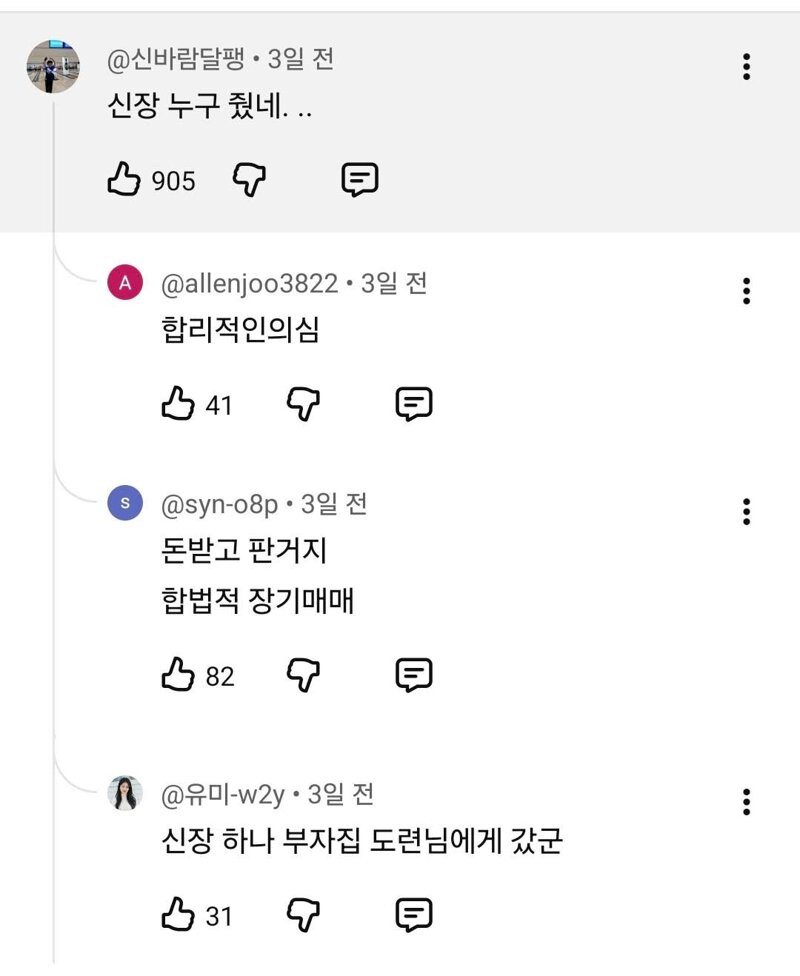Like the @syn-o8p reply with 82 likes
Screen dimensions: 800x976
click(x=177, y=676)
